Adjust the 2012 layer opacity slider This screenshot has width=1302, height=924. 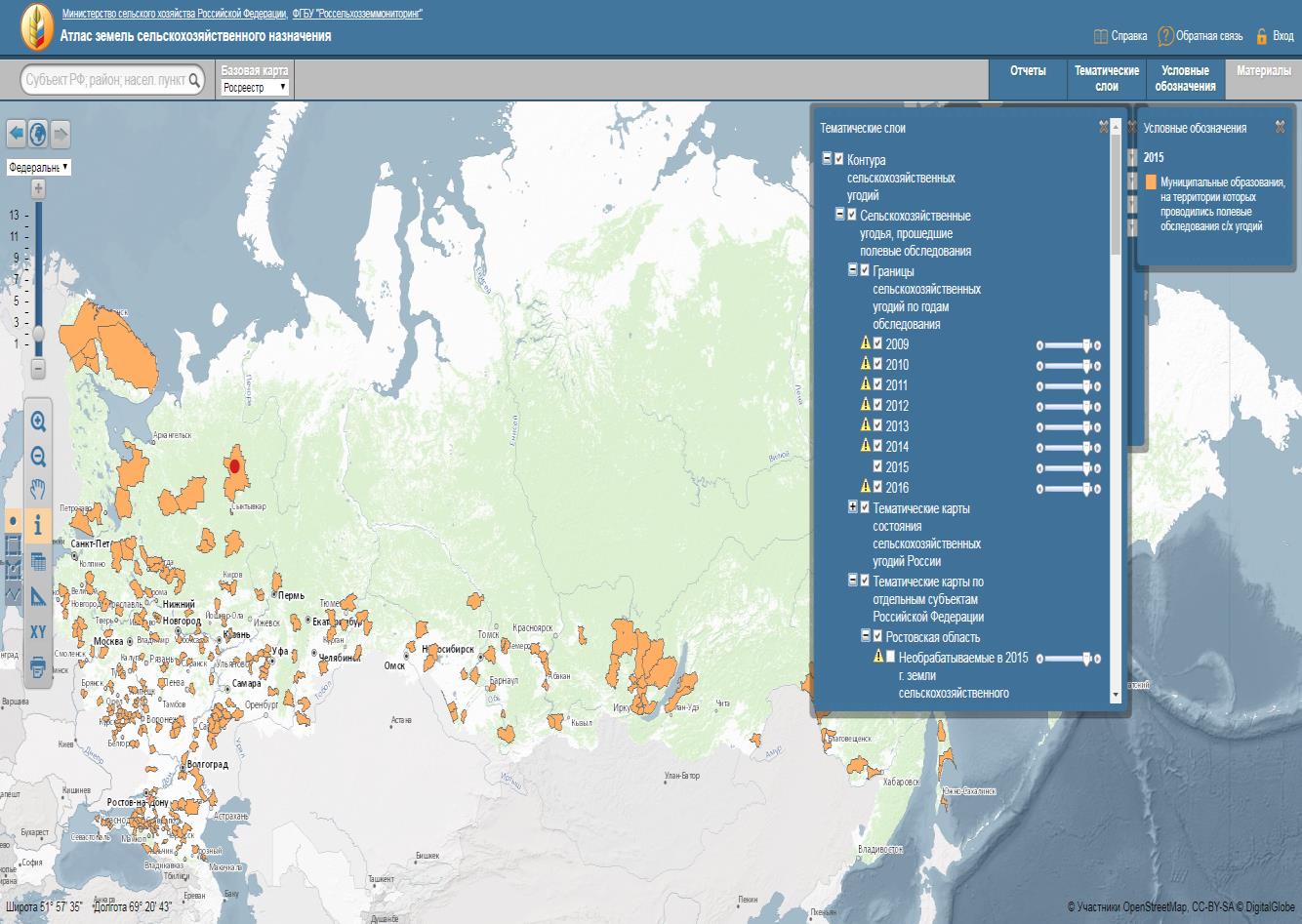coord(1086,406)
